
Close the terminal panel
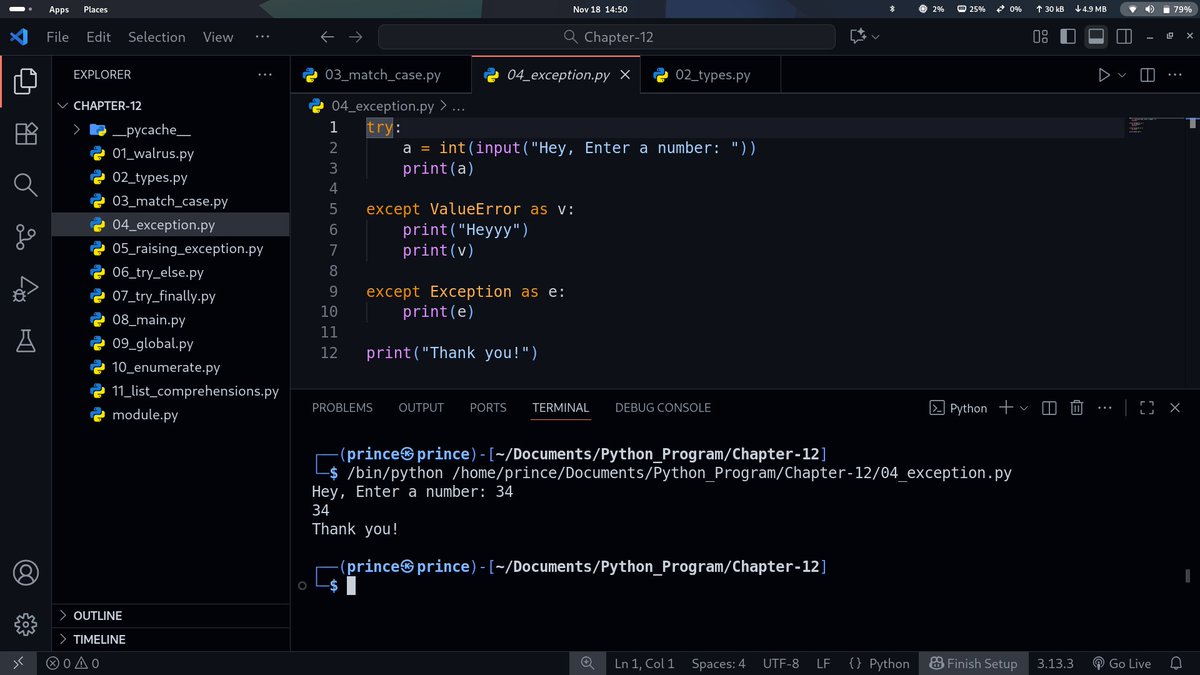1175,408
